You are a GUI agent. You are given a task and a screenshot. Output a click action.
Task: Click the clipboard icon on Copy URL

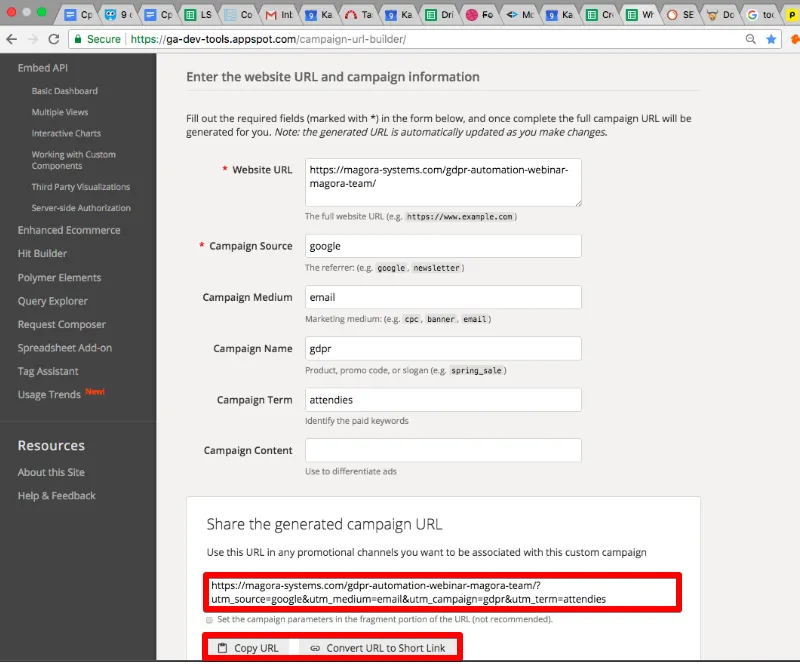[x=222, y=648]
